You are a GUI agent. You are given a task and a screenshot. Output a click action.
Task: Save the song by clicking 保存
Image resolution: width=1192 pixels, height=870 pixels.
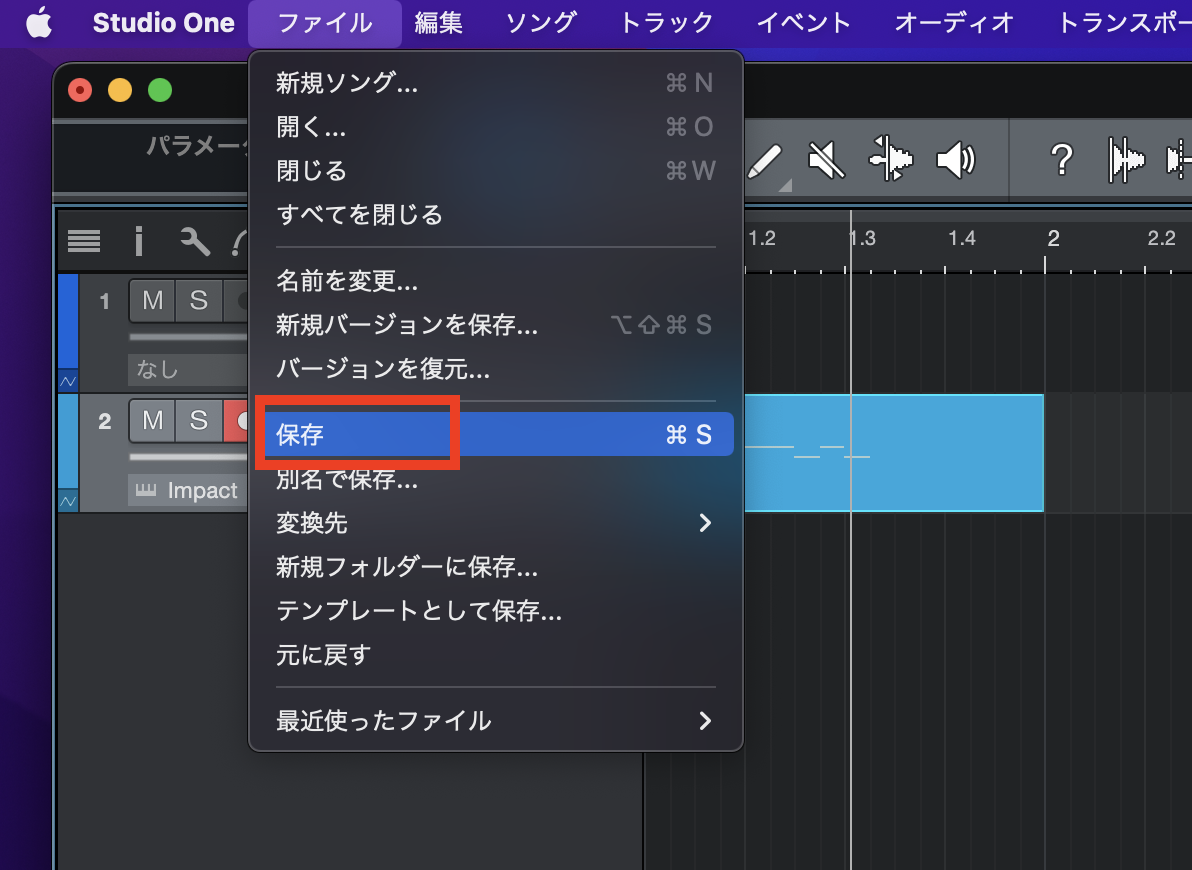[x=358, y=434]
